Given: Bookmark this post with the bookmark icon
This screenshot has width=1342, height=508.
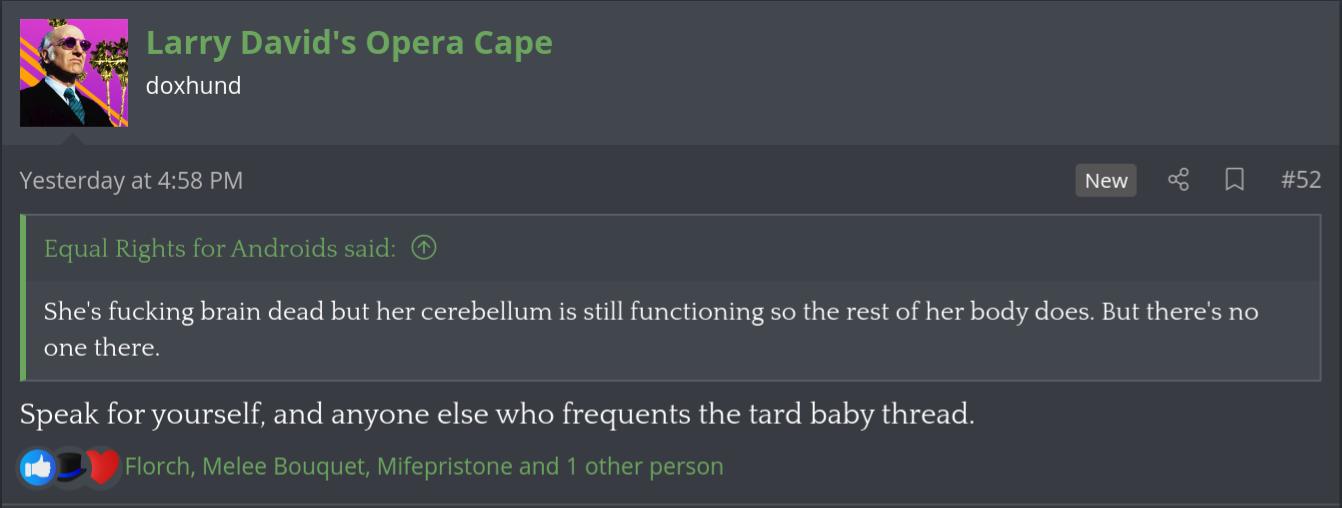Looking at the screenshot, I should (x=1234, y=180).
